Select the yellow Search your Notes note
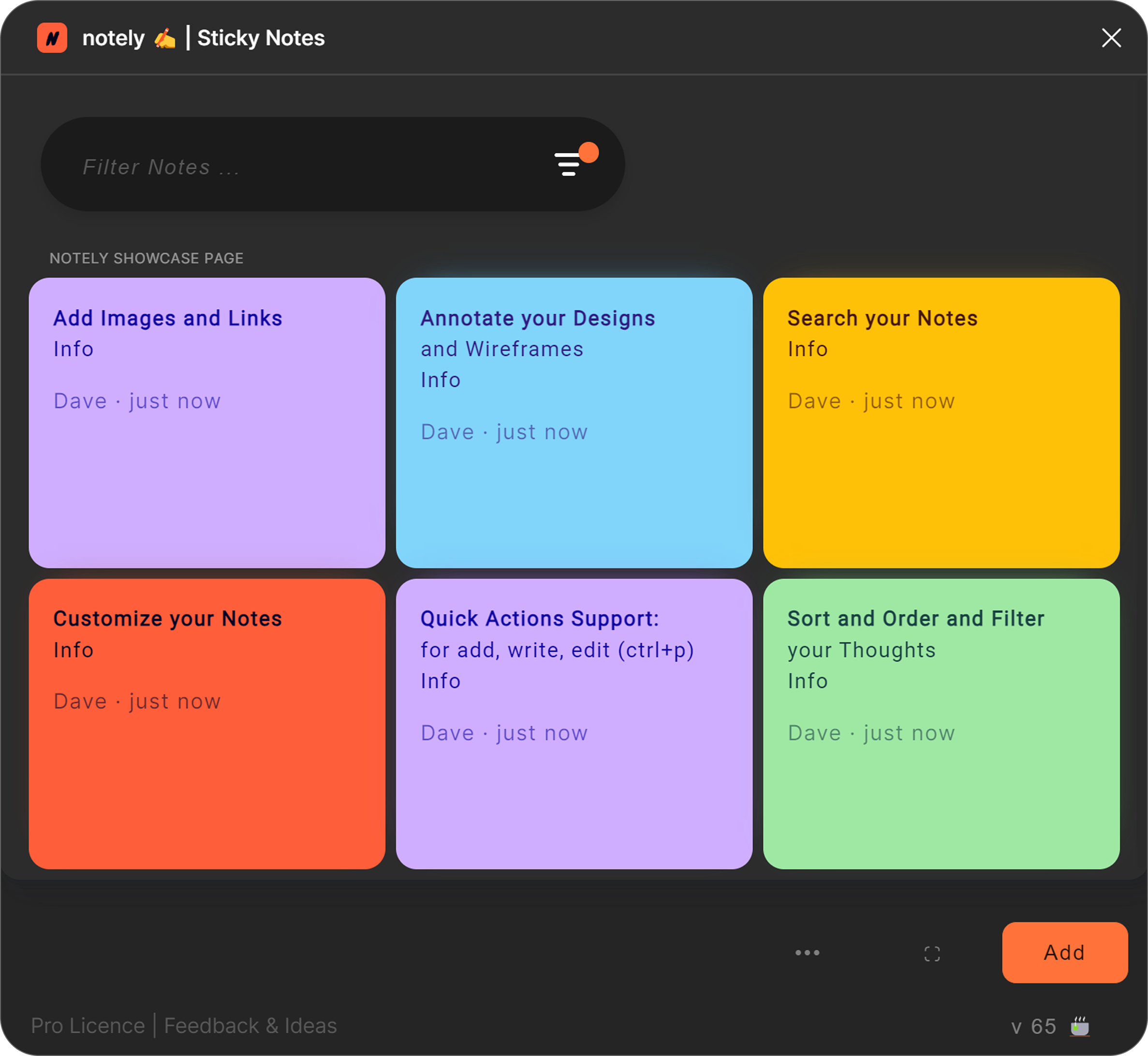 point(941,423)
